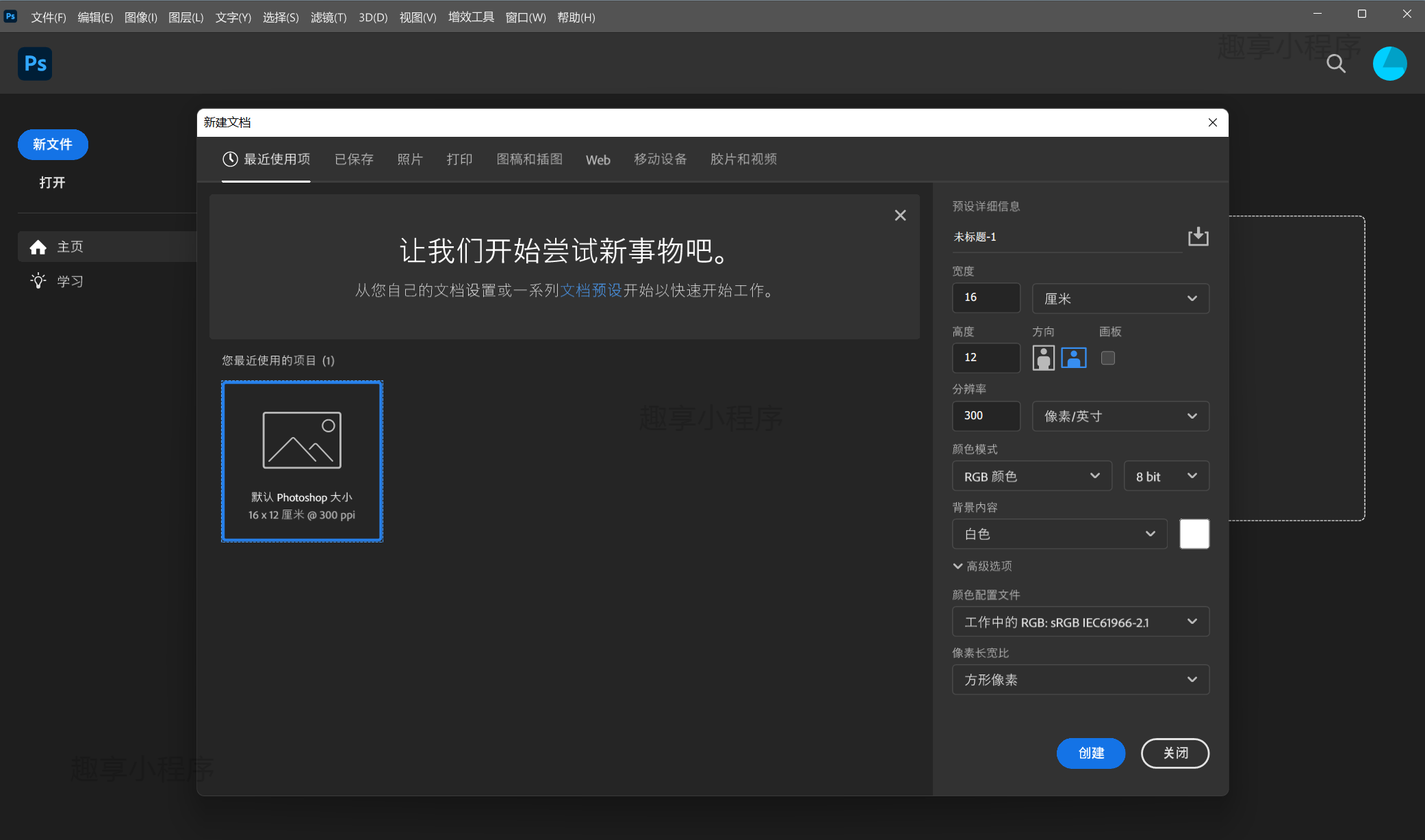Switch to the 已保存 tab
The height and width of the screenshot is (840, 1425).
[354, 159]
